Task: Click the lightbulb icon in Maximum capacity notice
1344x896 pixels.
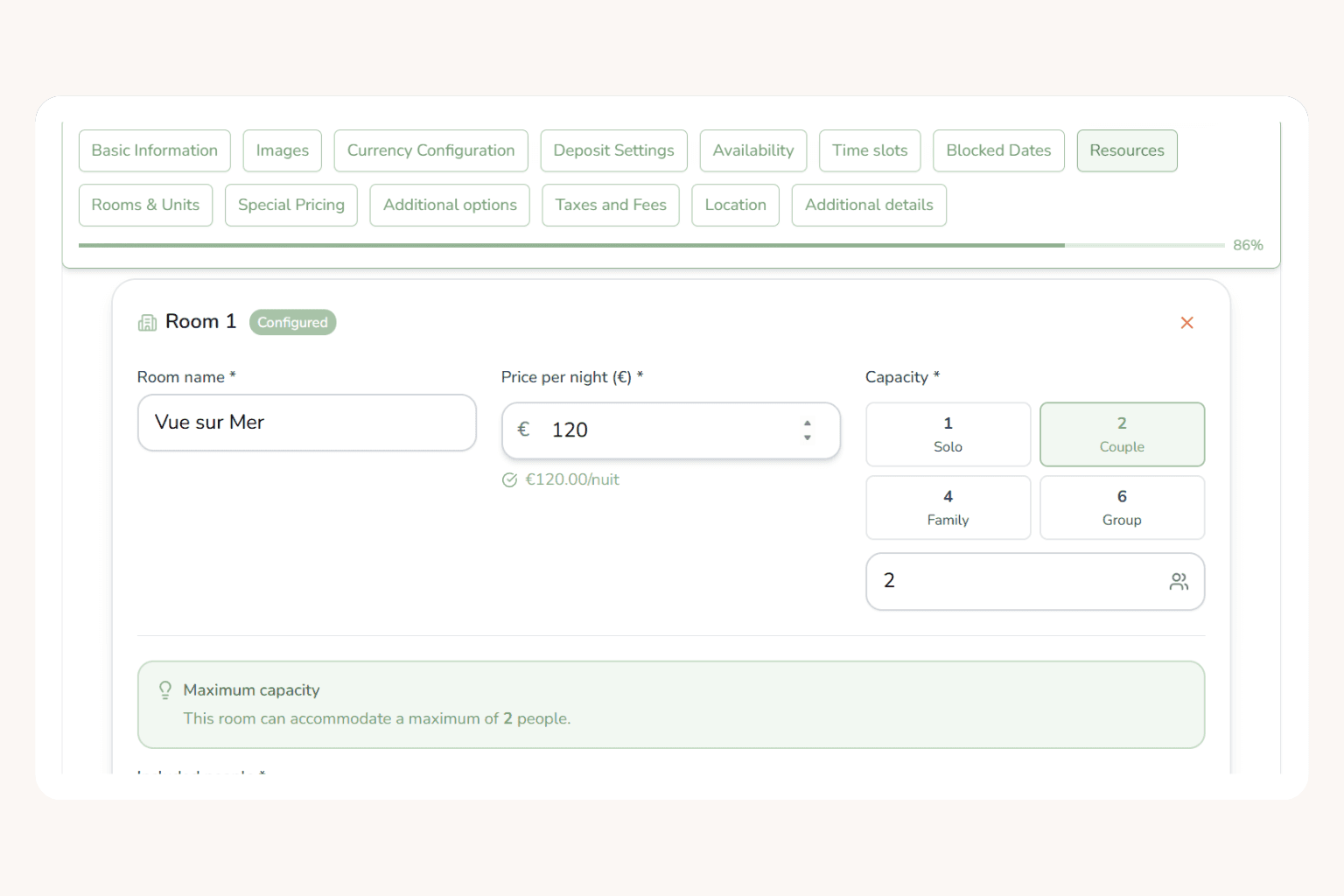Action: point(165,690)
